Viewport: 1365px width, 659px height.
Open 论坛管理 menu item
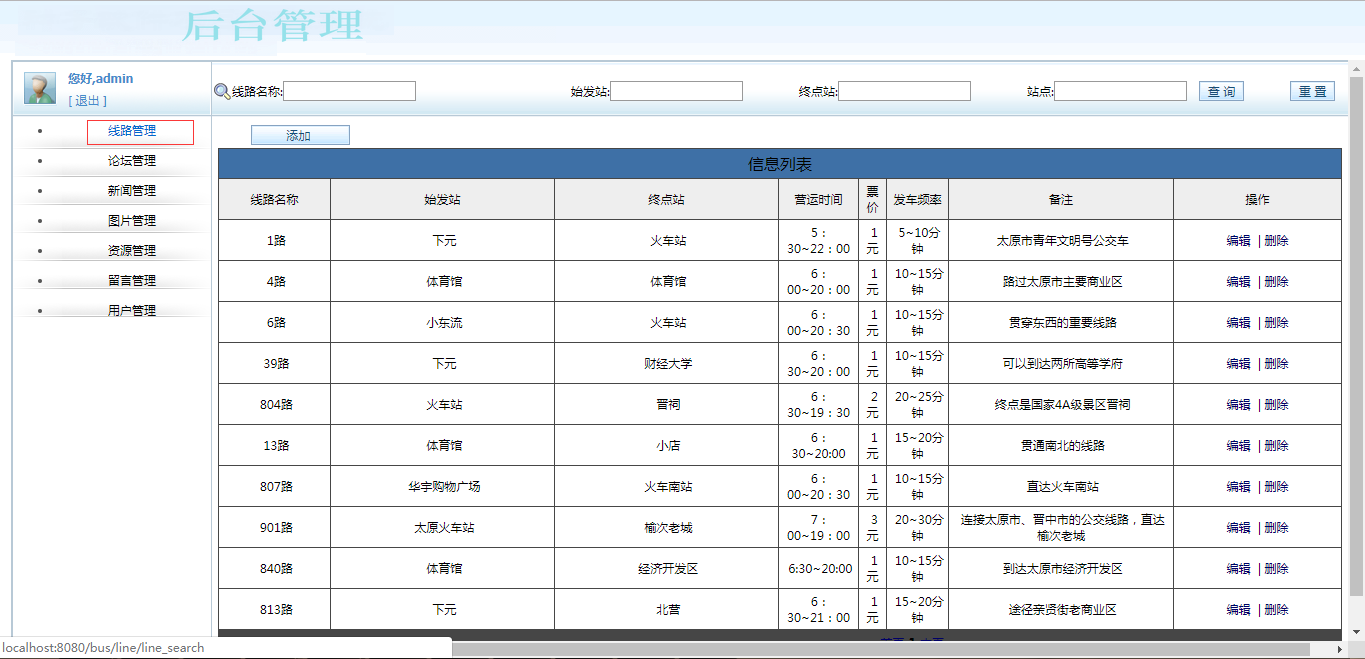click(x=132, y=161)
